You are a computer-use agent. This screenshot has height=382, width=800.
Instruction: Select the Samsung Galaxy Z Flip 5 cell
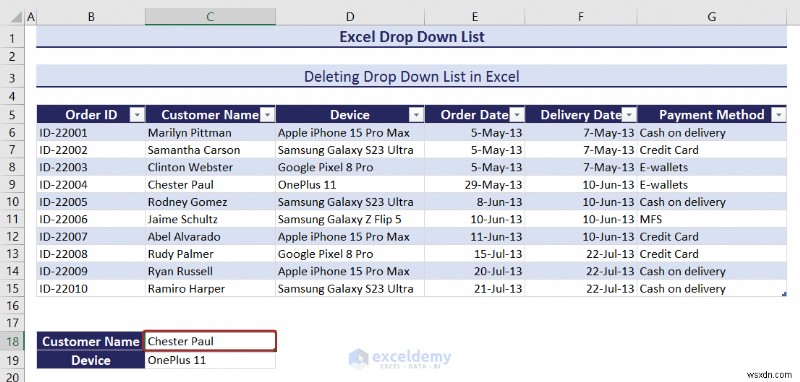click(x=350, y=219)
